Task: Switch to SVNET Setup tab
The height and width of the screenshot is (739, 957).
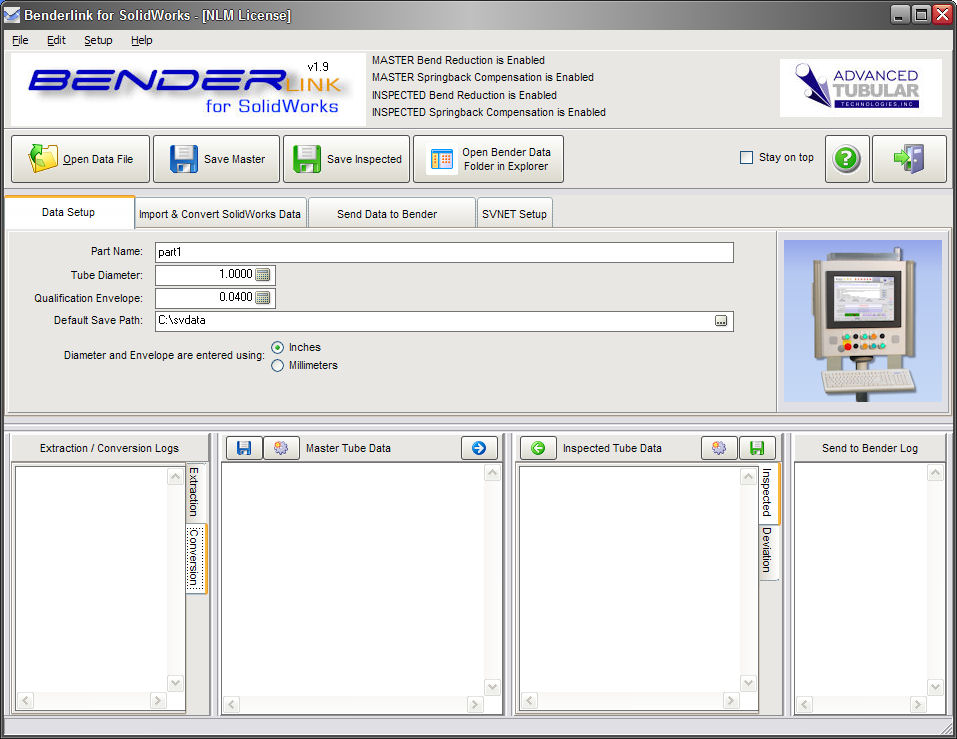Action: point(515,214)
